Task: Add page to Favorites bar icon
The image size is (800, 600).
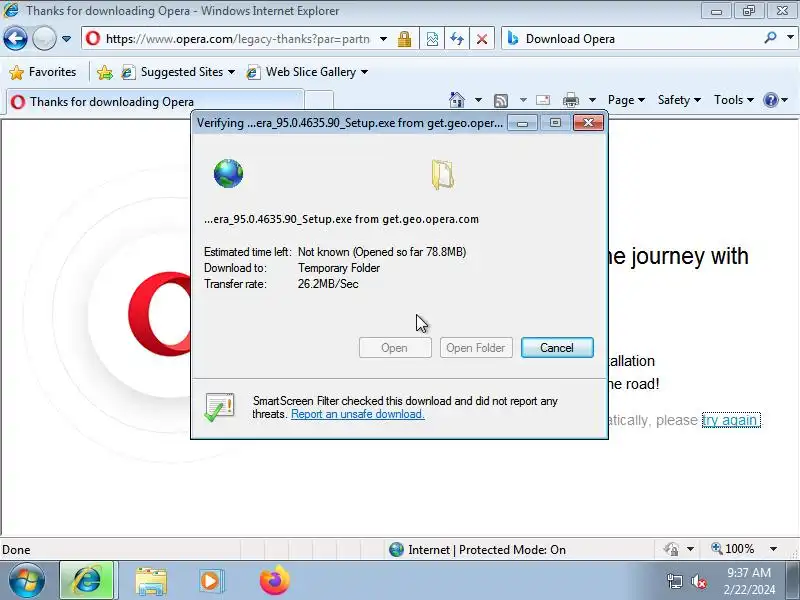Action: (105, 72)
